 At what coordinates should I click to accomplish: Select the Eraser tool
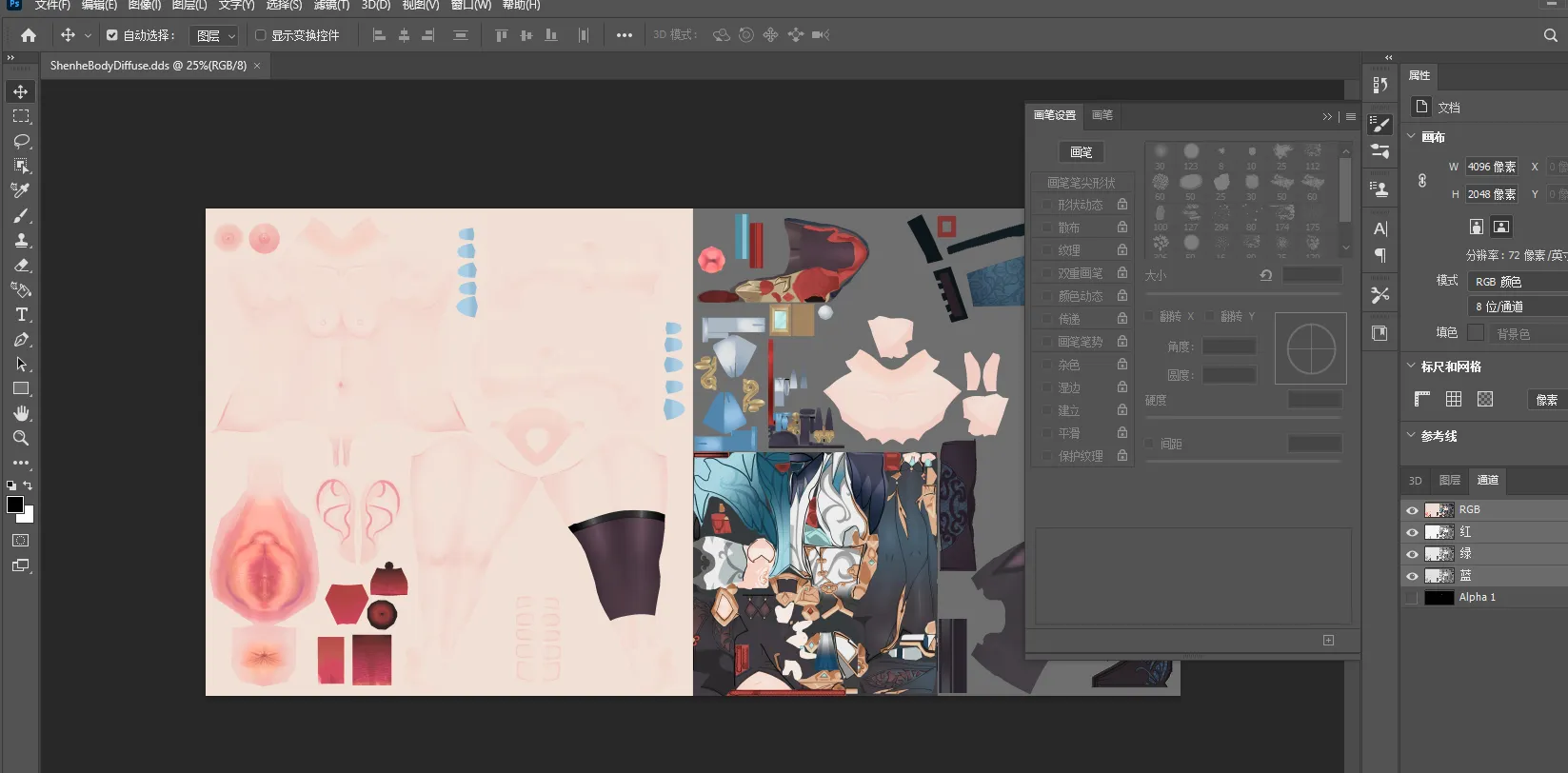pos(21,265)
